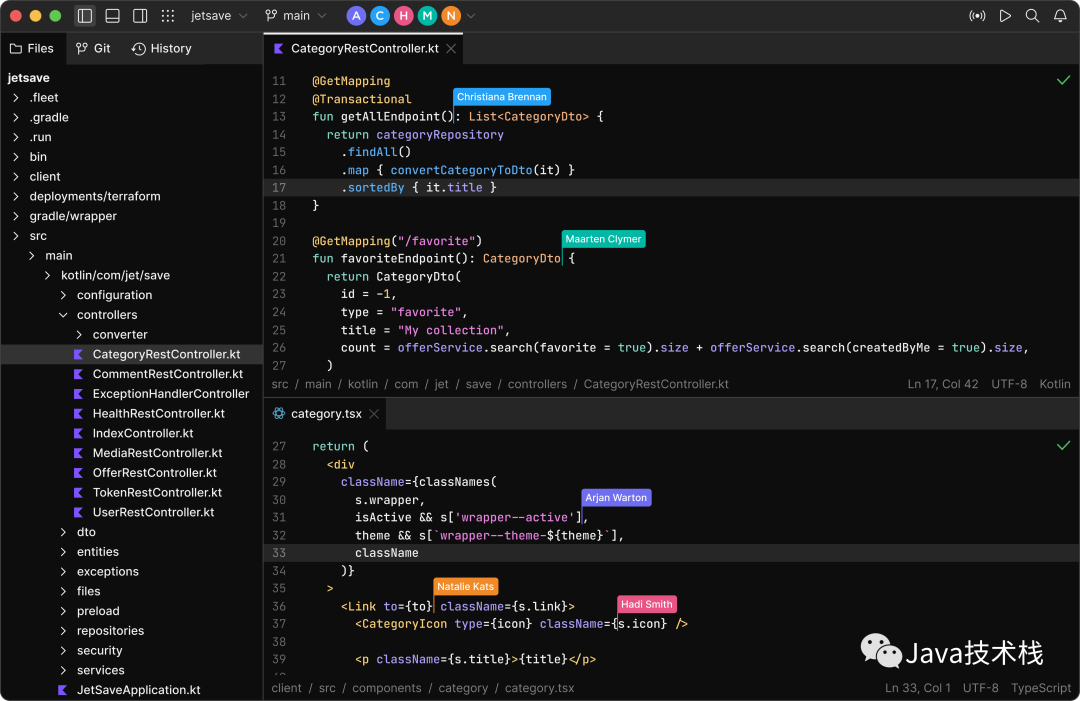
Task: Open CommentRestController.kt file
Action: [167, 374]
